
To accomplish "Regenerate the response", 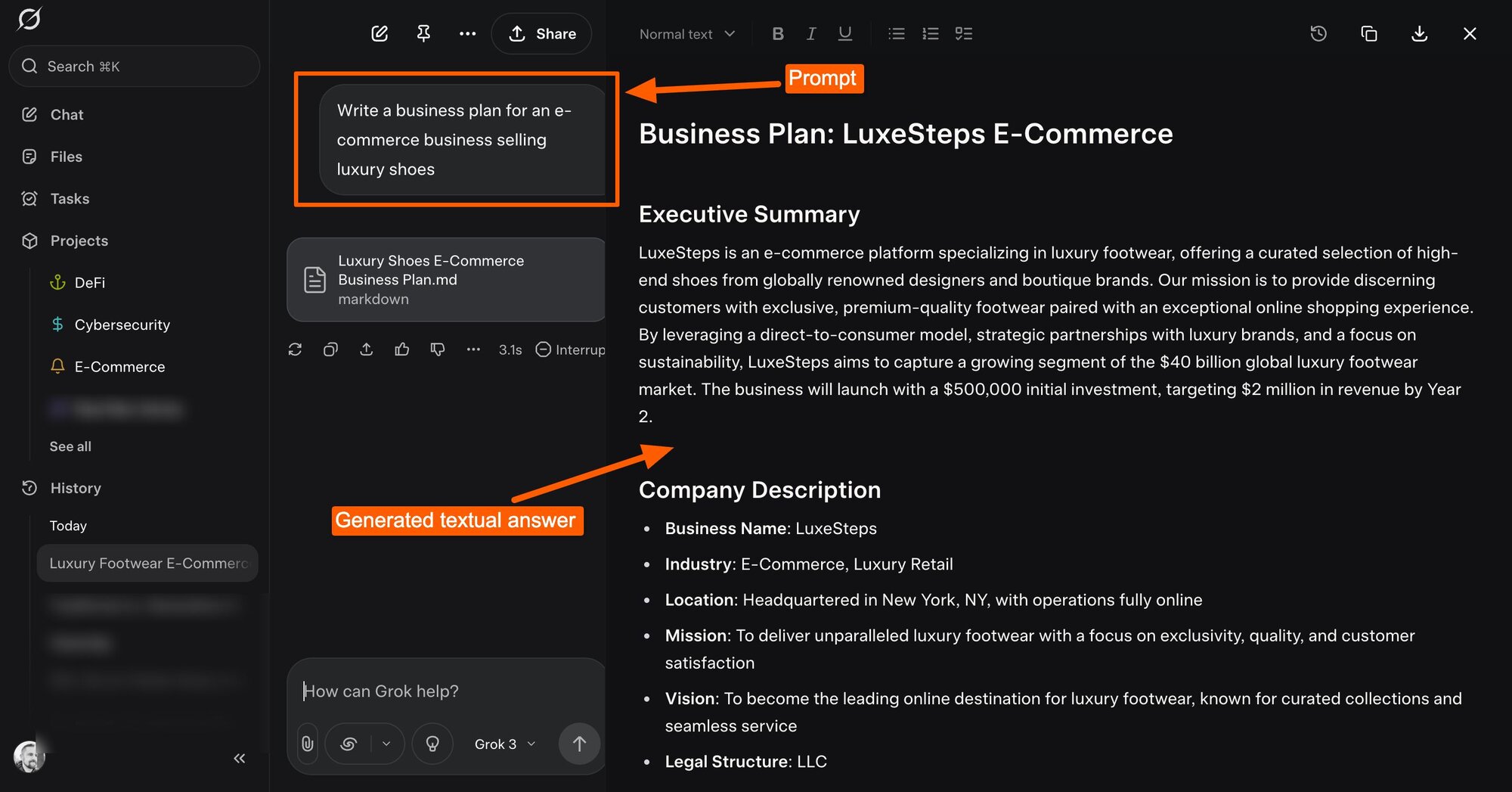I will tap(295, 349).
